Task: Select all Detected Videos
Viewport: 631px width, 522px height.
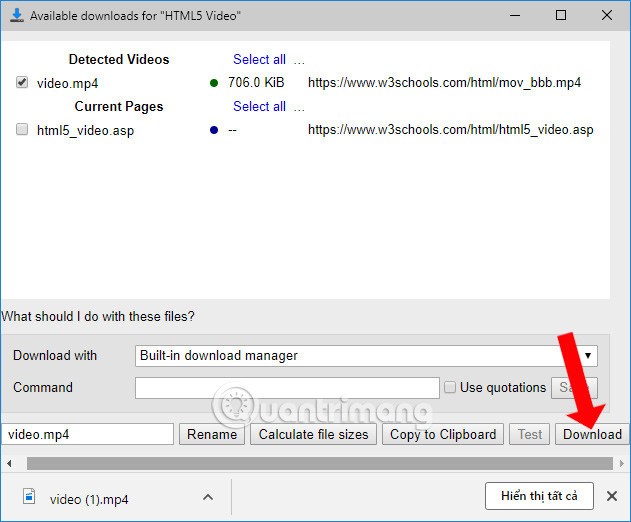Action: pyautogui.click(x=259, y=59)
